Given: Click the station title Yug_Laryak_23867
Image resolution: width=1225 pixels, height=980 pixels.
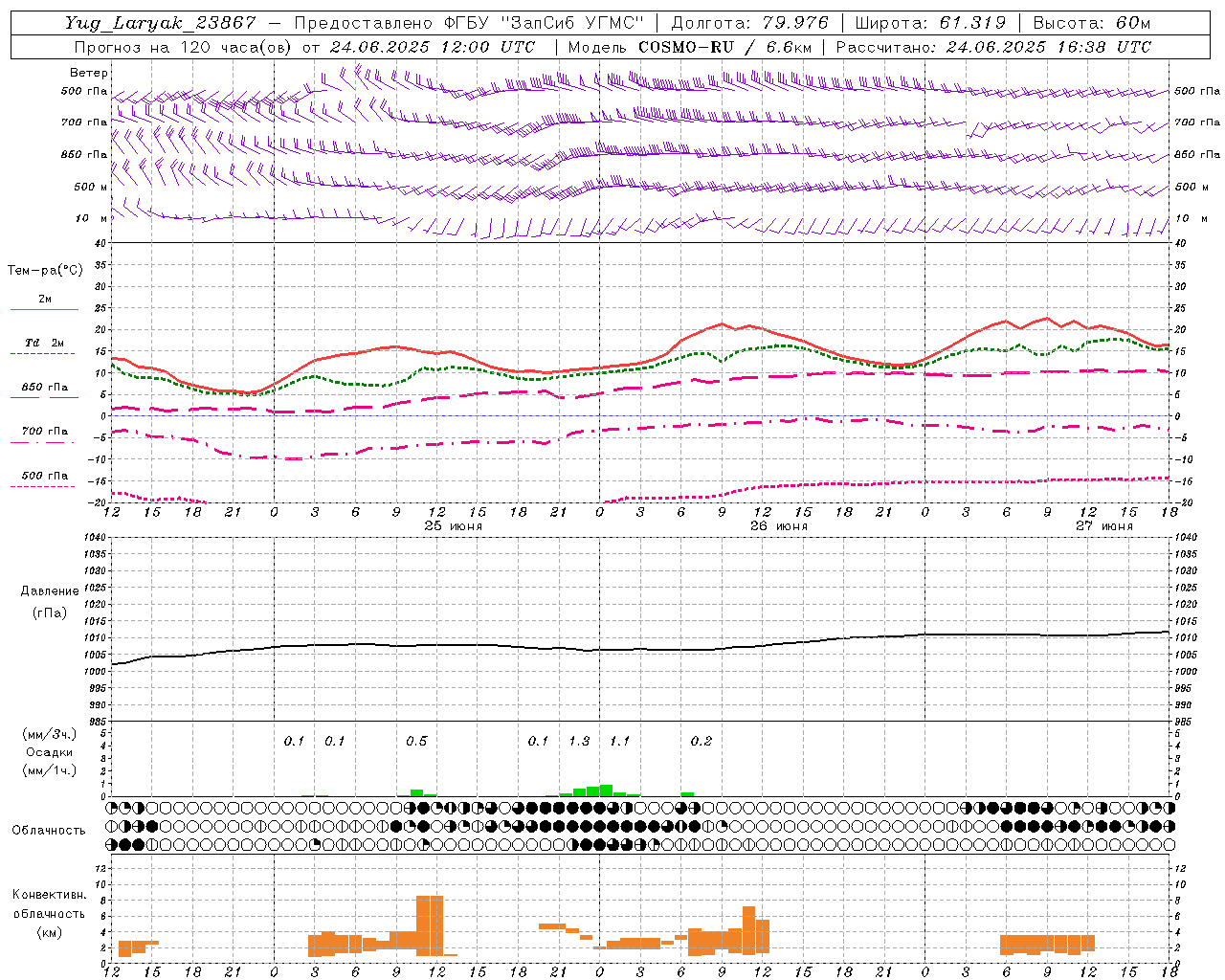Looking at the screenshot, I should [x=161, y=23].
